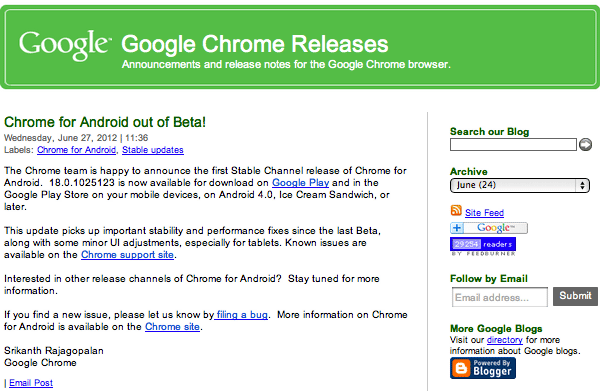Click the Powered By Blogger badge
600x391 pixels.
click(x=483, y=368)
